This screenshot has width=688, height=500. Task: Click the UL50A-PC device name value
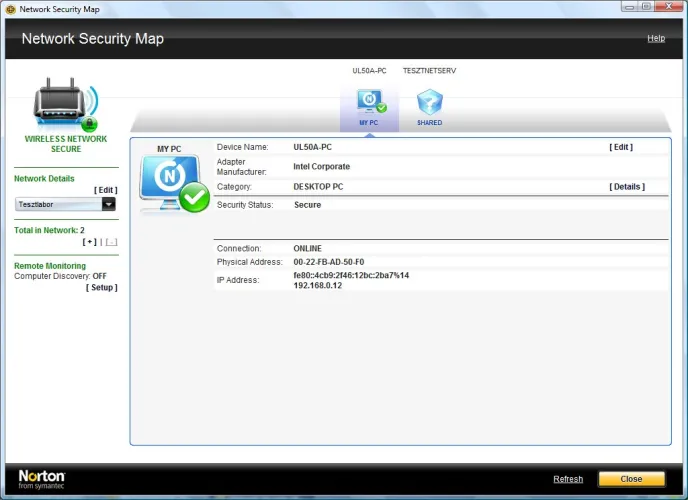[312, 147]
